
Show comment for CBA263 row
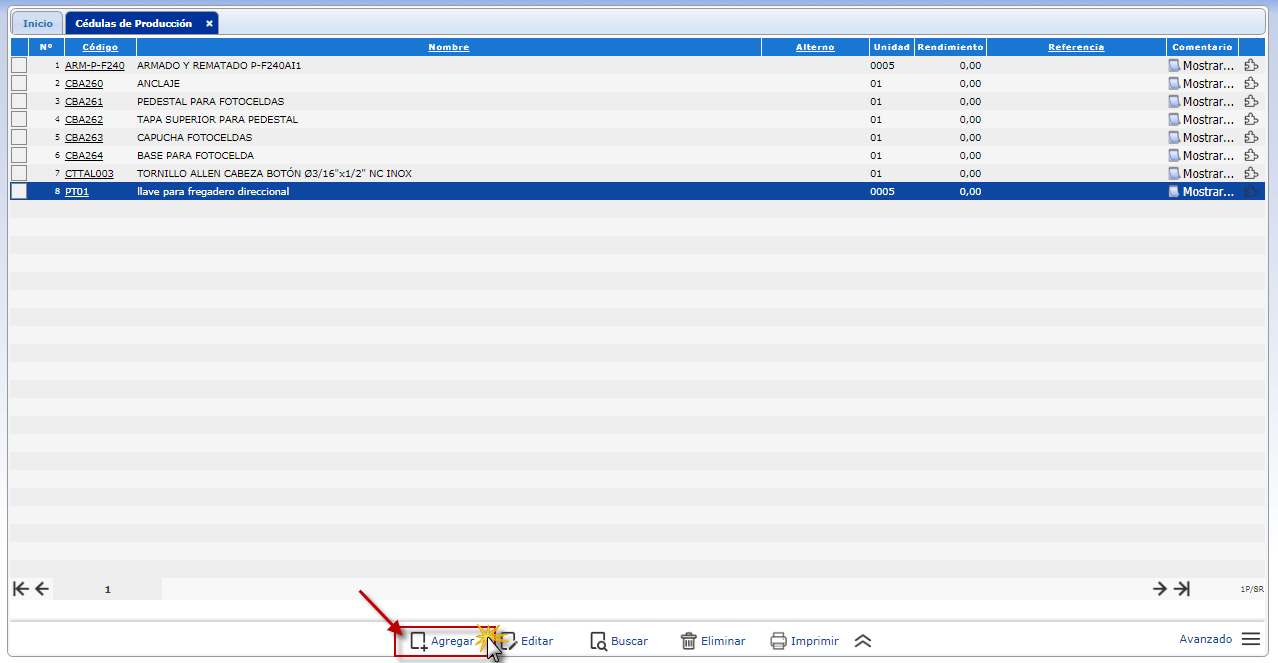1201,137
